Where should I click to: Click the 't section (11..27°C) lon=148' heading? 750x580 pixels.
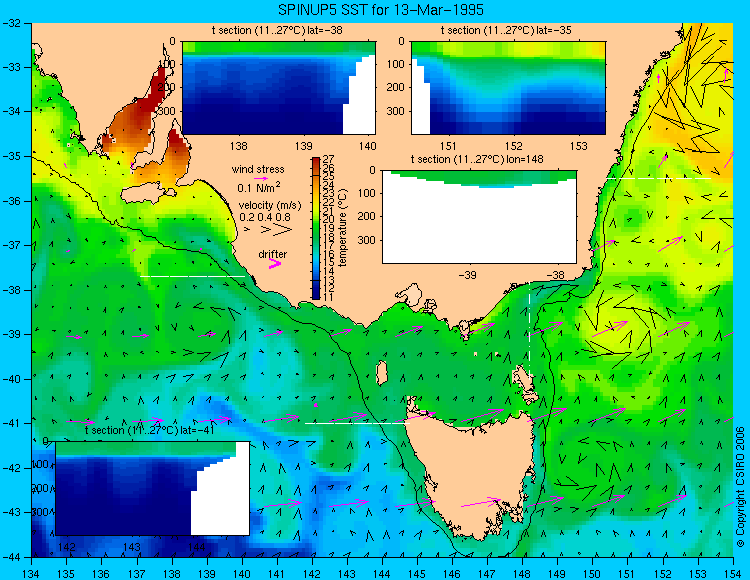pyautogui.click(x=477, y=159)
